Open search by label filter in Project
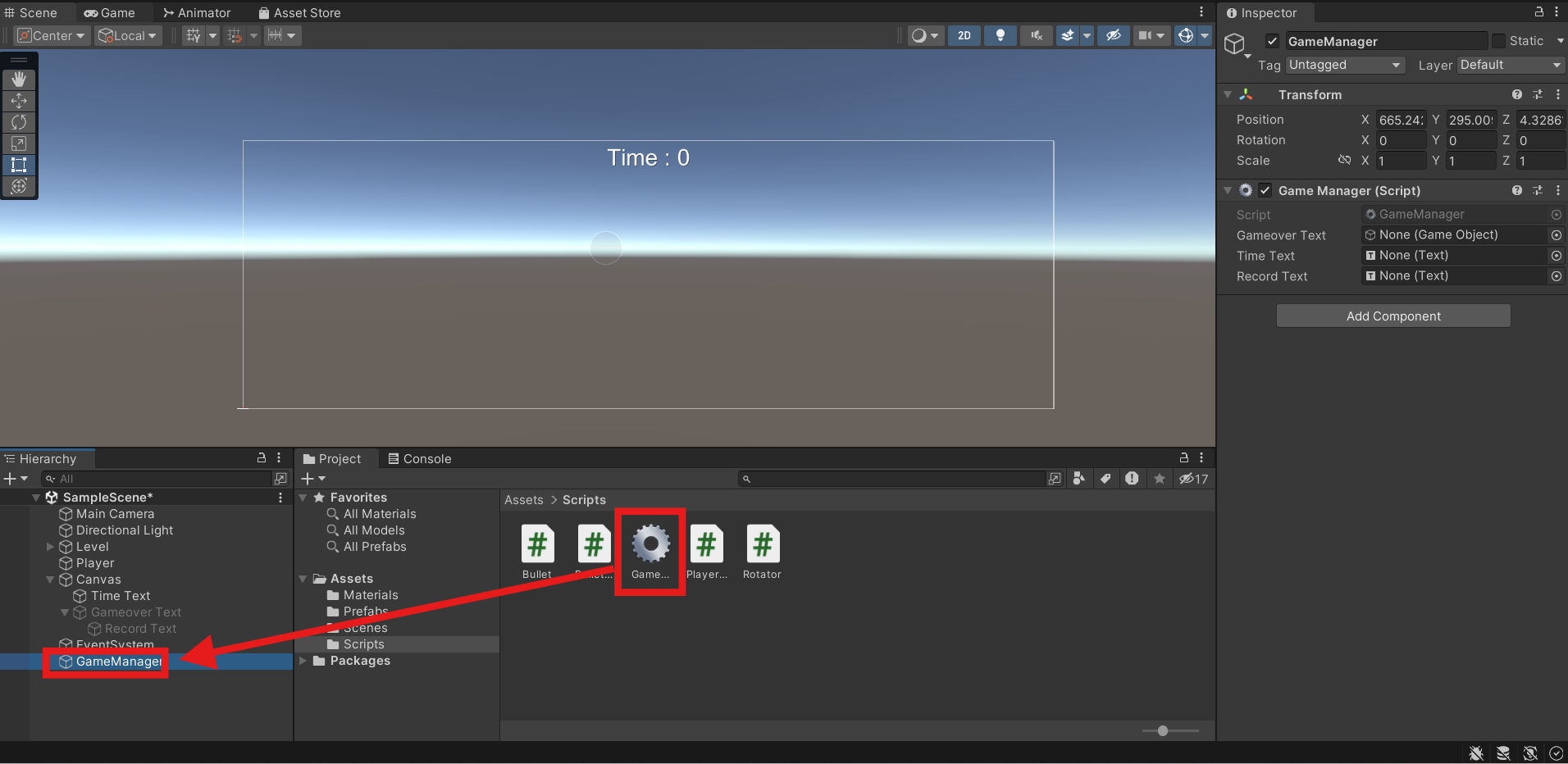Viewport: 1568px width, 764px height. [x=1105, y=479]
